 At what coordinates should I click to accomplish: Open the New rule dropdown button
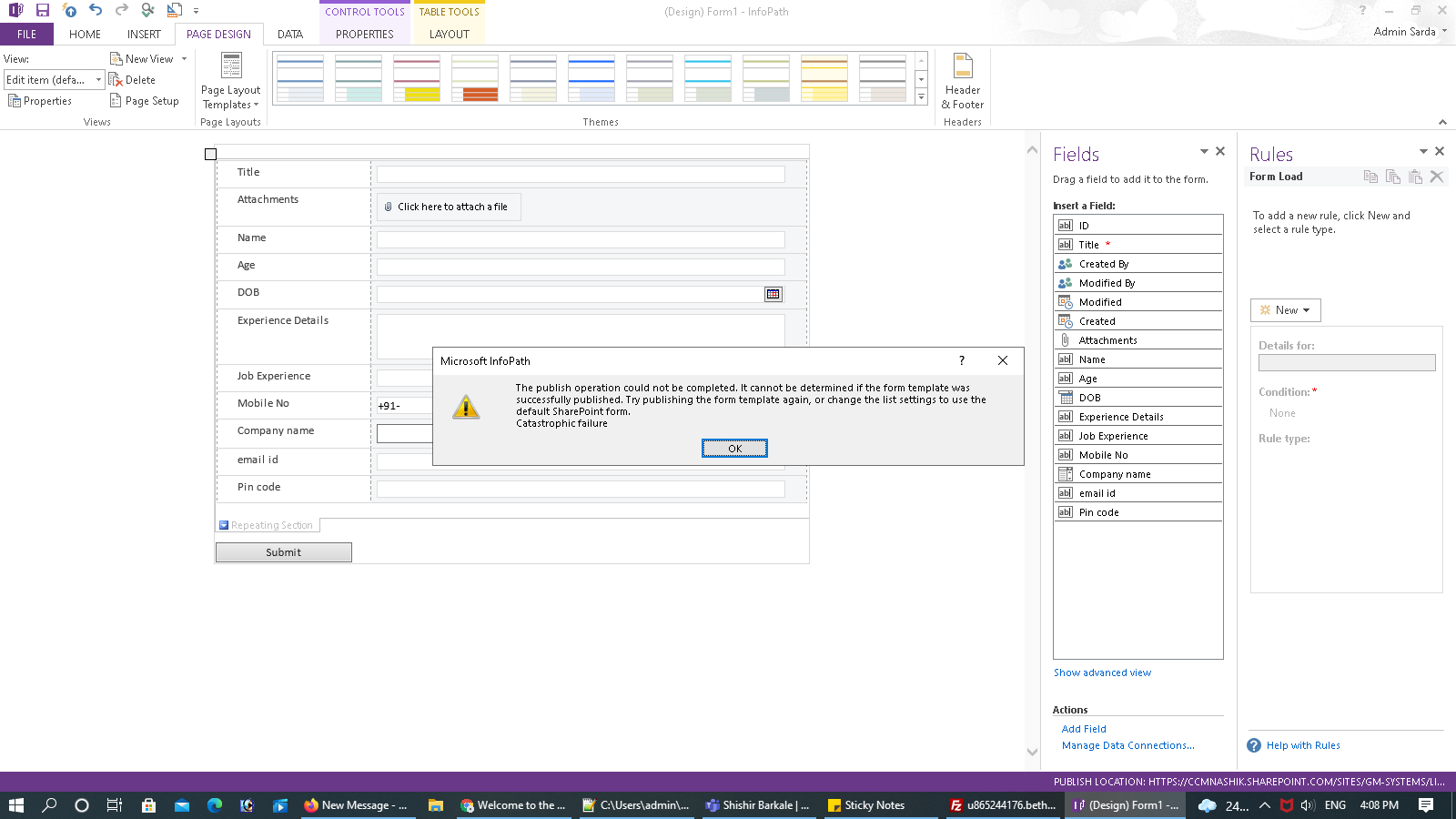pyautogui.click(x=1285, y=310)
